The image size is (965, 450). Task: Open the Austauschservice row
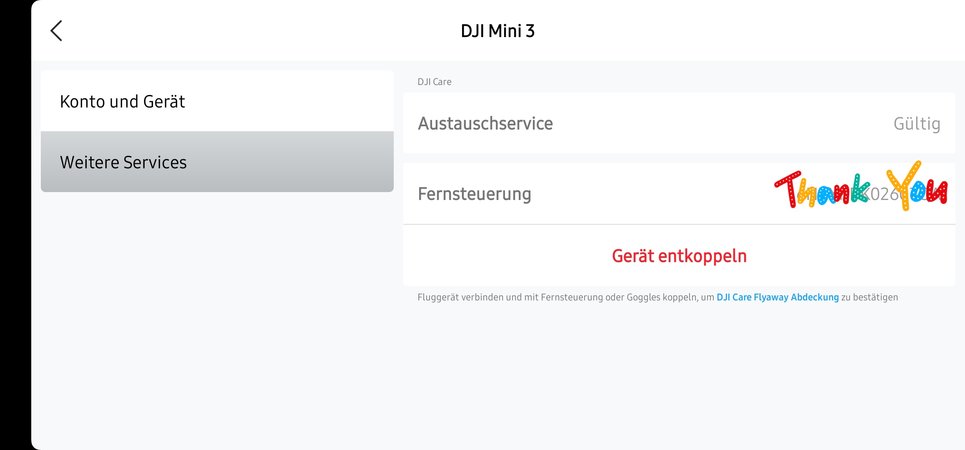click(679, 123)
